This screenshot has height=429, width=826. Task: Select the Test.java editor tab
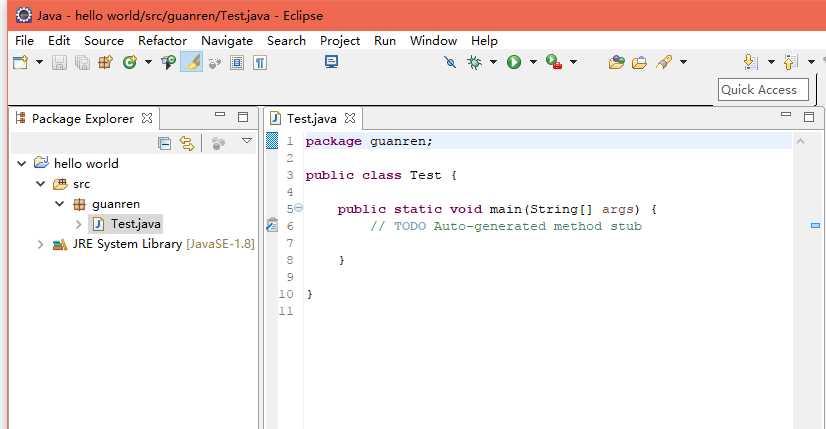tap(311, 119)
